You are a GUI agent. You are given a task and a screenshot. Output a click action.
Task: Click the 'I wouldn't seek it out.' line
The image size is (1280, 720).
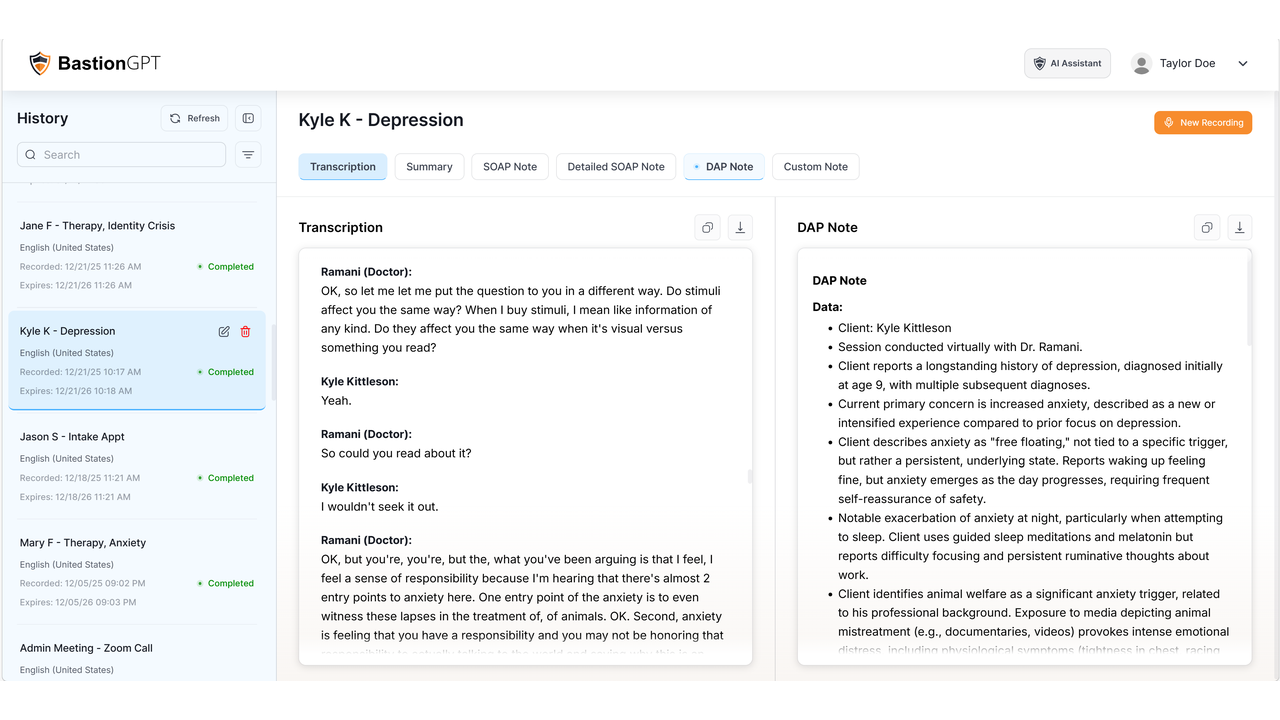[x=380, y=507]
